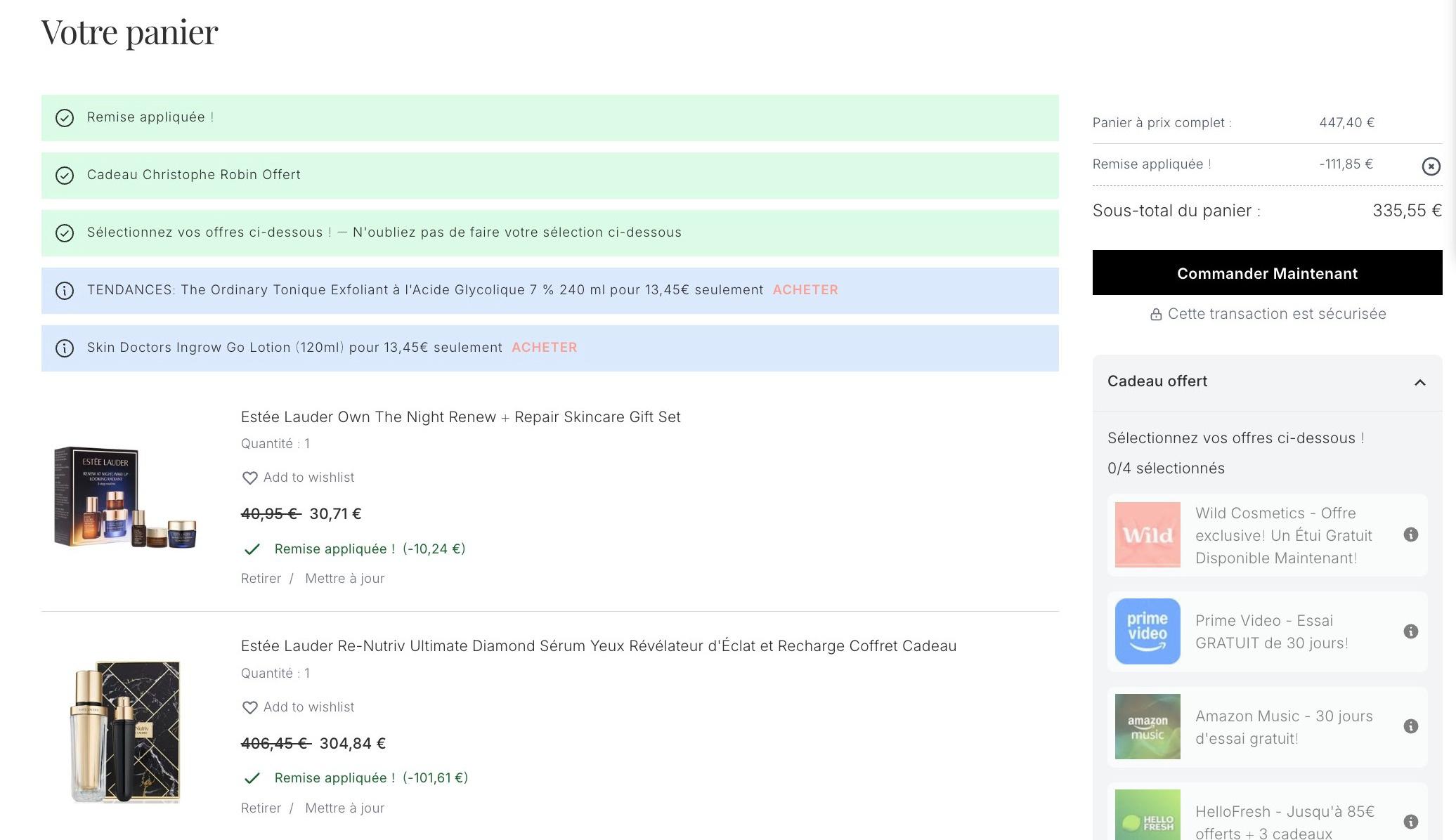Click 'Retirer' under Own The Night gift set
This screenshot has width=1456, height=840.
point(261,579)
